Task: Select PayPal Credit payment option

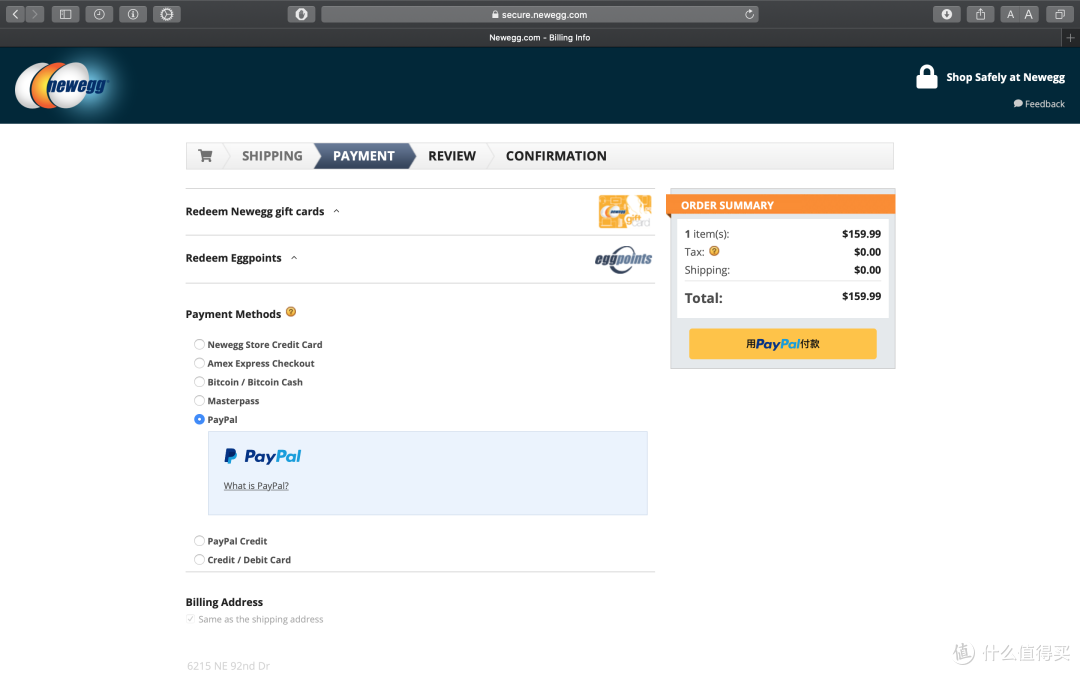Action: click(199, 541)
